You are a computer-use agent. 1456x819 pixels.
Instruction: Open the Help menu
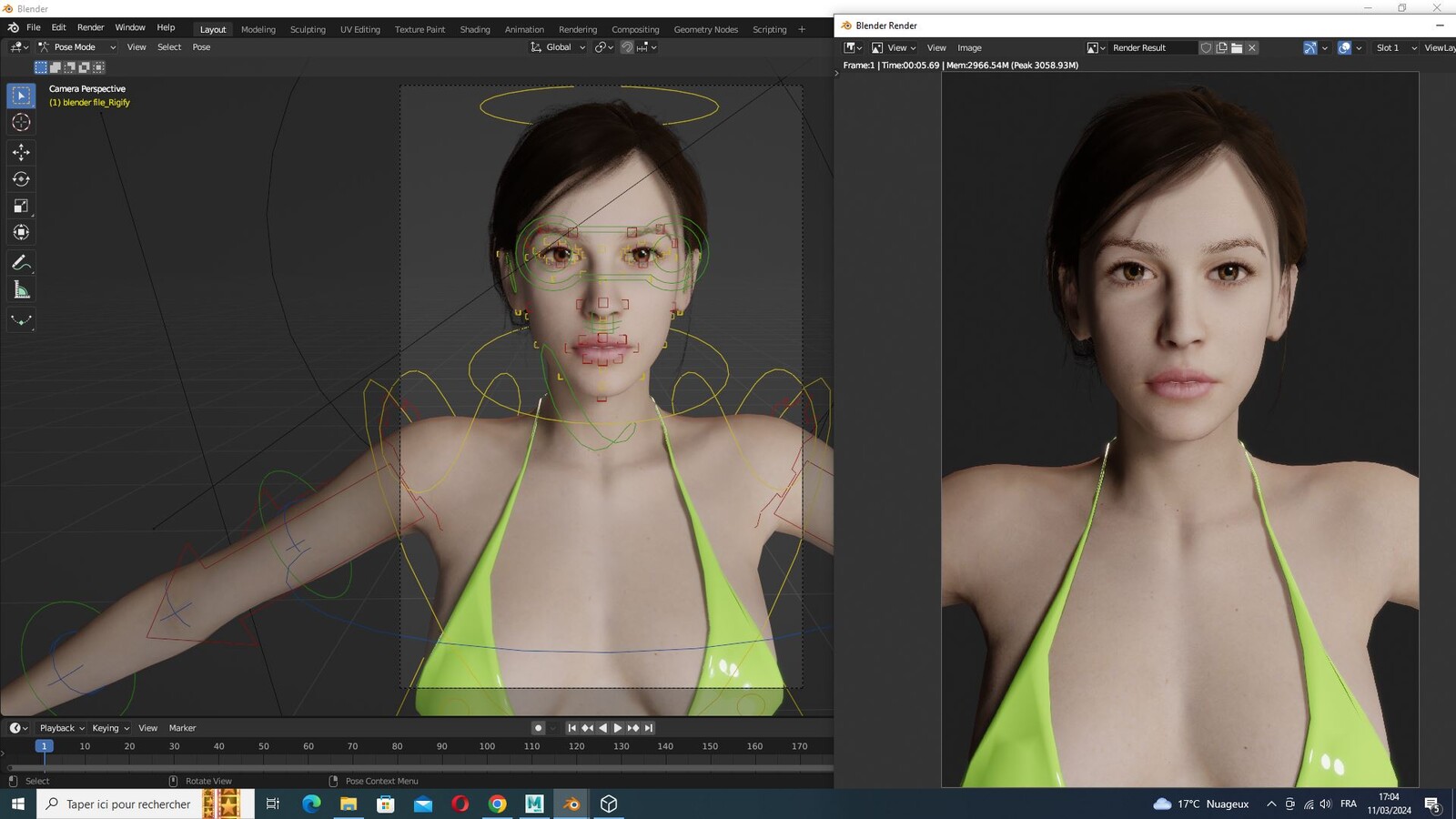(166, 27)
